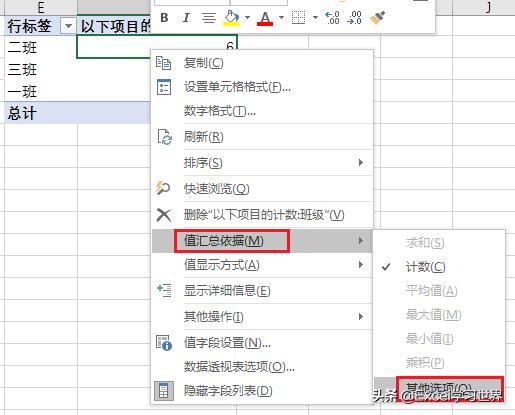
Task: Click the 以下项目的 header cell
Action: [x=114, y=26]
